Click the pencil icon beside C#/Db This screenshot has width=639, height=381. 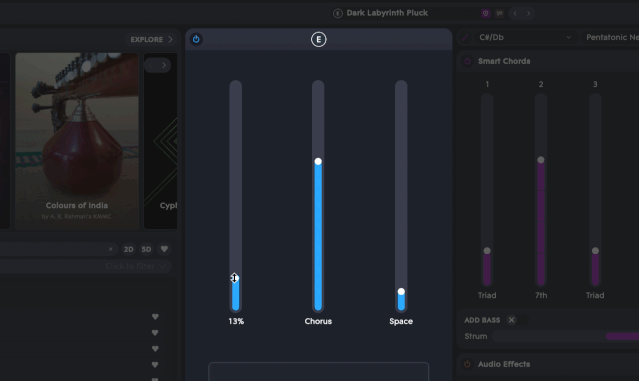coord(466,37)
